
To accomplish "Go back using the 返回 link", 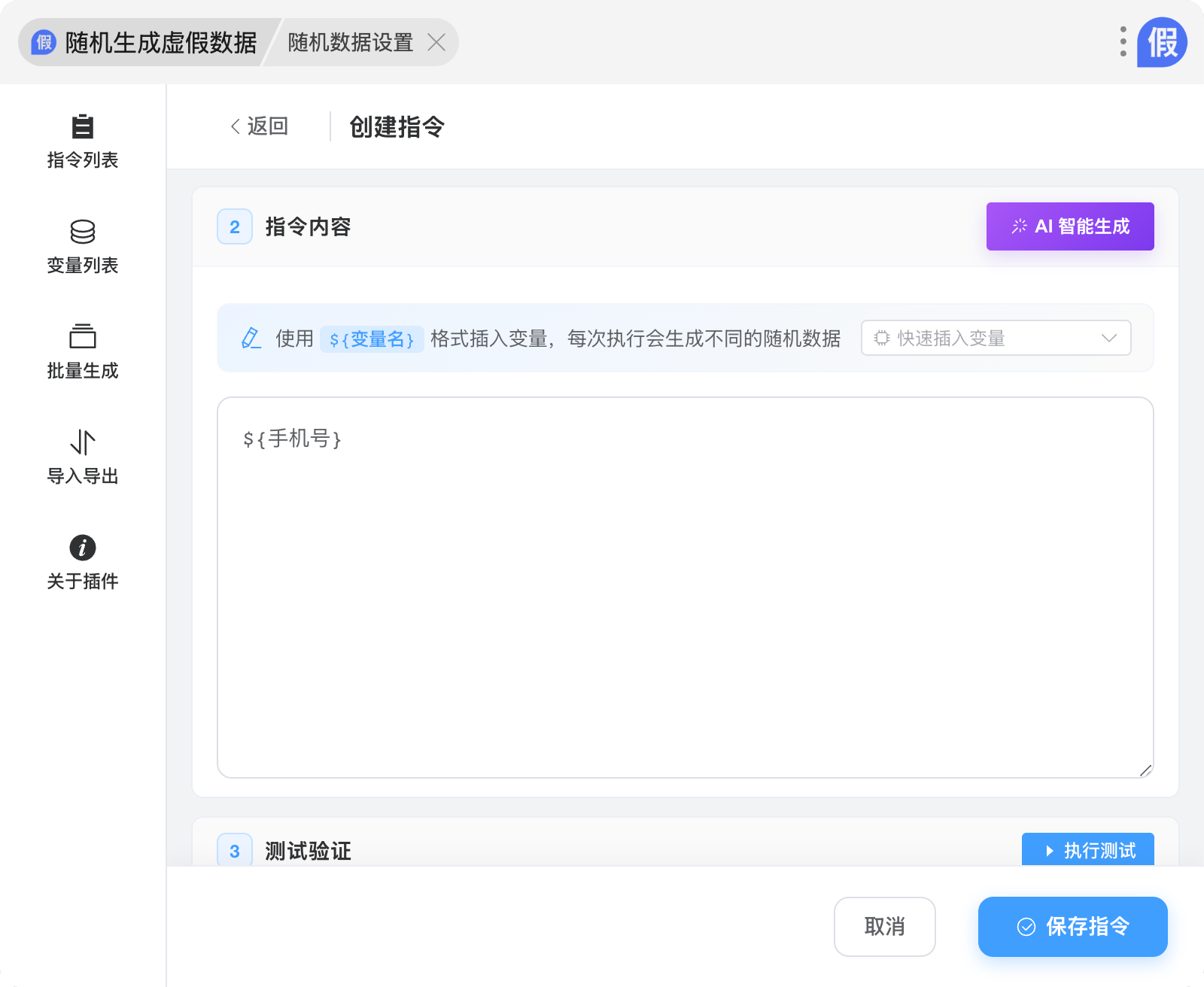I will [260, 126].
